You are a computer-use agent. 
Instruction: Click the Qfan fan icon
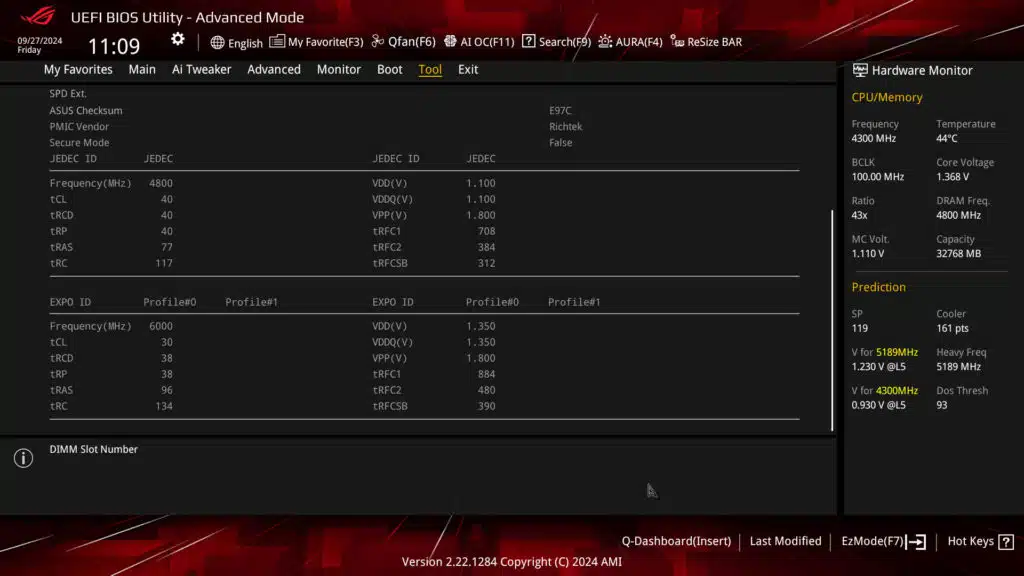click(377, 41)
